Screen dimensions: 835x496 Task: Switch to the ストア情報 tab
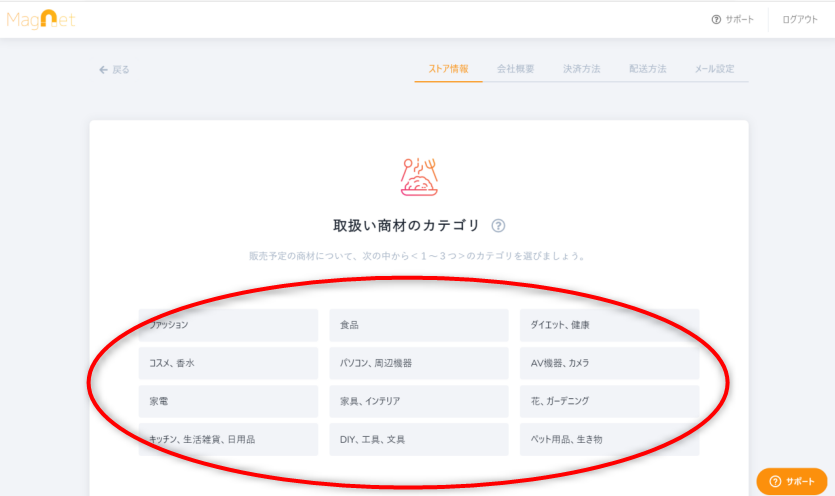point(448,69)
